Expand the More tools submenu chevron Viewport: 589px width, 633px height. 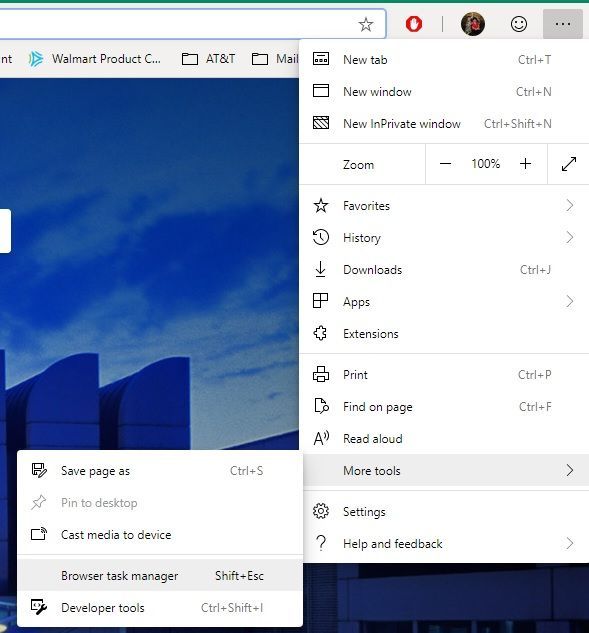570,470
